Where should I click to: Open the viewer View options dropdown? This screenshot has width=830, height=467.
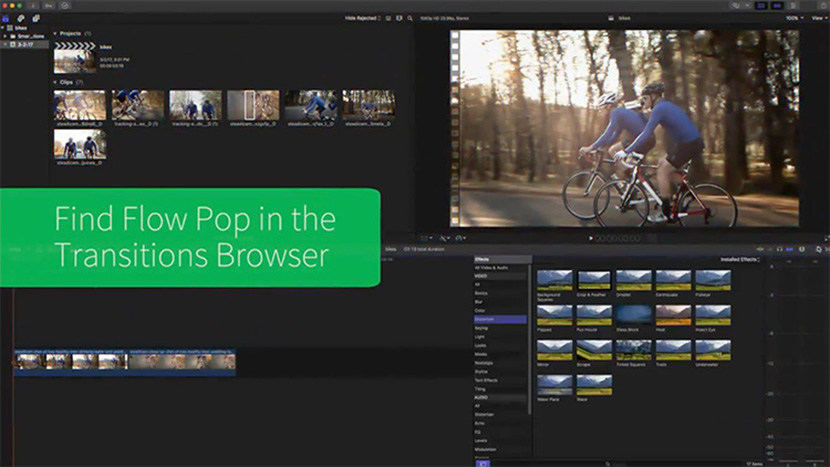point(818,19)
